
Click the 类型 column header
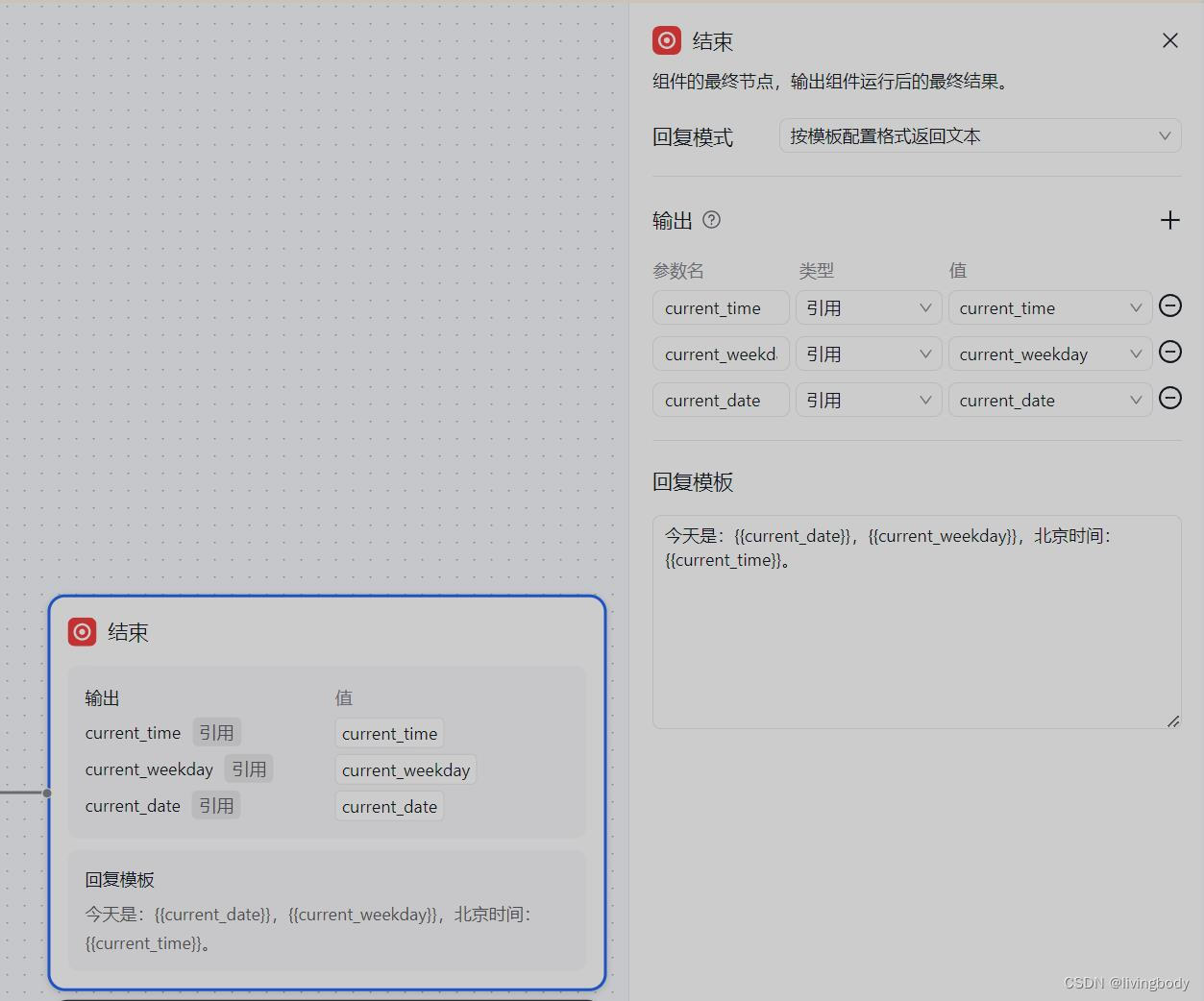click(816, 271)
